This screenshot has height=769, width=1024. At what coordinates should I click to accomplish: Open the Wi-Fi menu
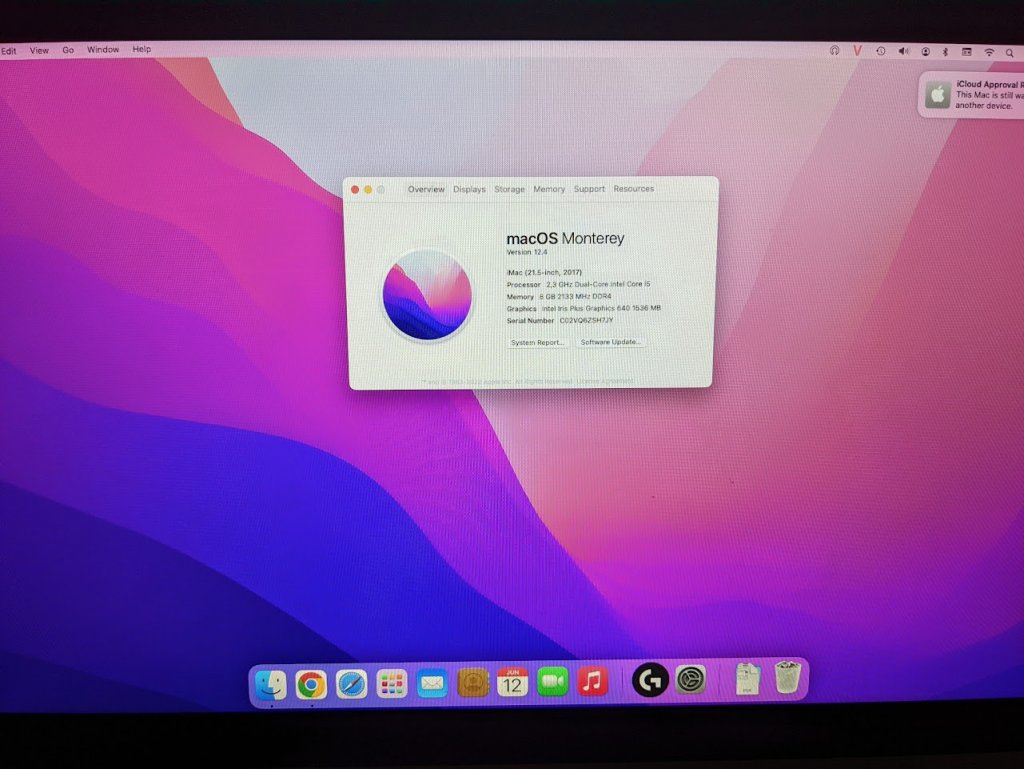point(989,52)
